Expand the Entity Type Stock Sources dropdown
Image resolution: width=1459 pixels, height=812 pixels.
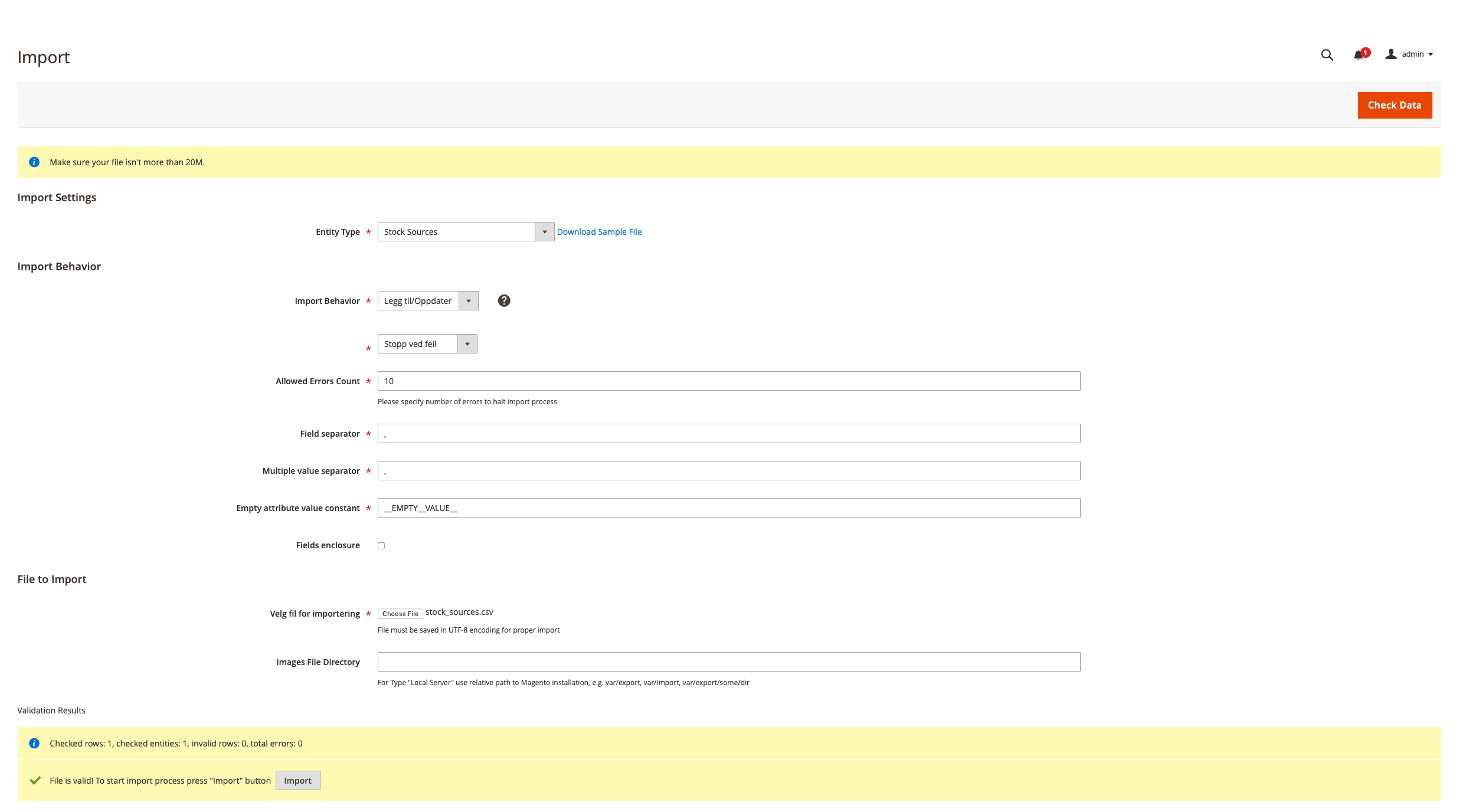(465, 232)
